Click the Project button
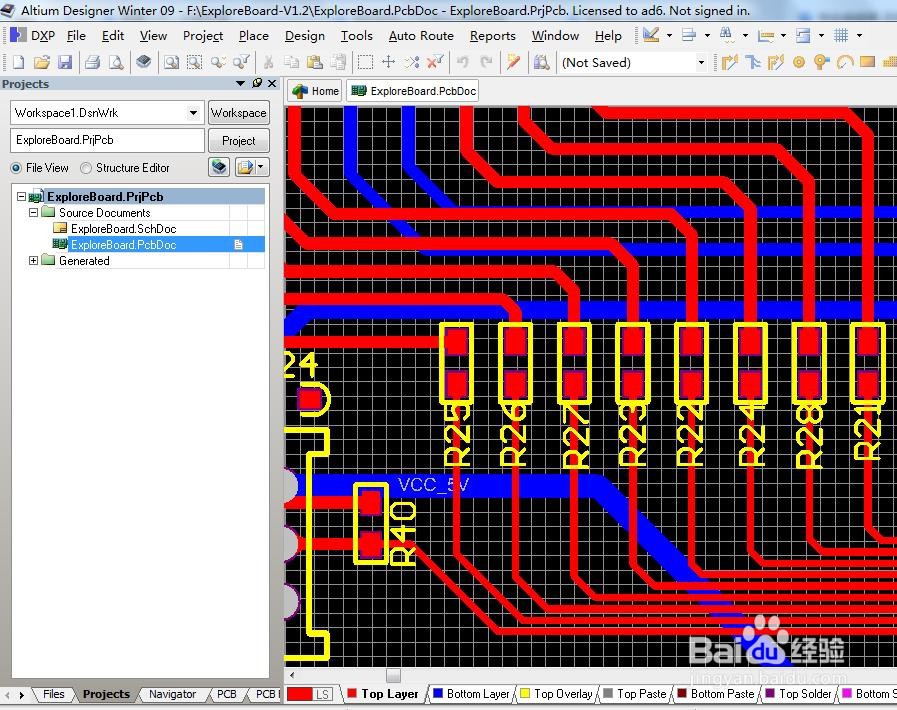 click(239, 141)
